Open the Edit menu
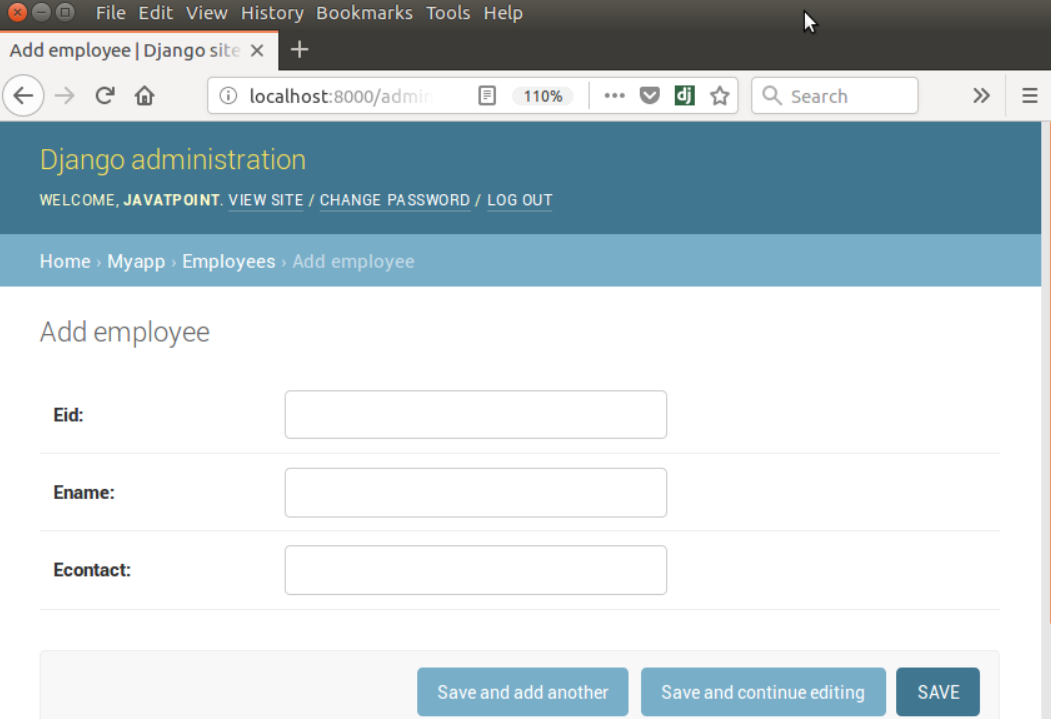1051x719 pixels. (156, 13)
